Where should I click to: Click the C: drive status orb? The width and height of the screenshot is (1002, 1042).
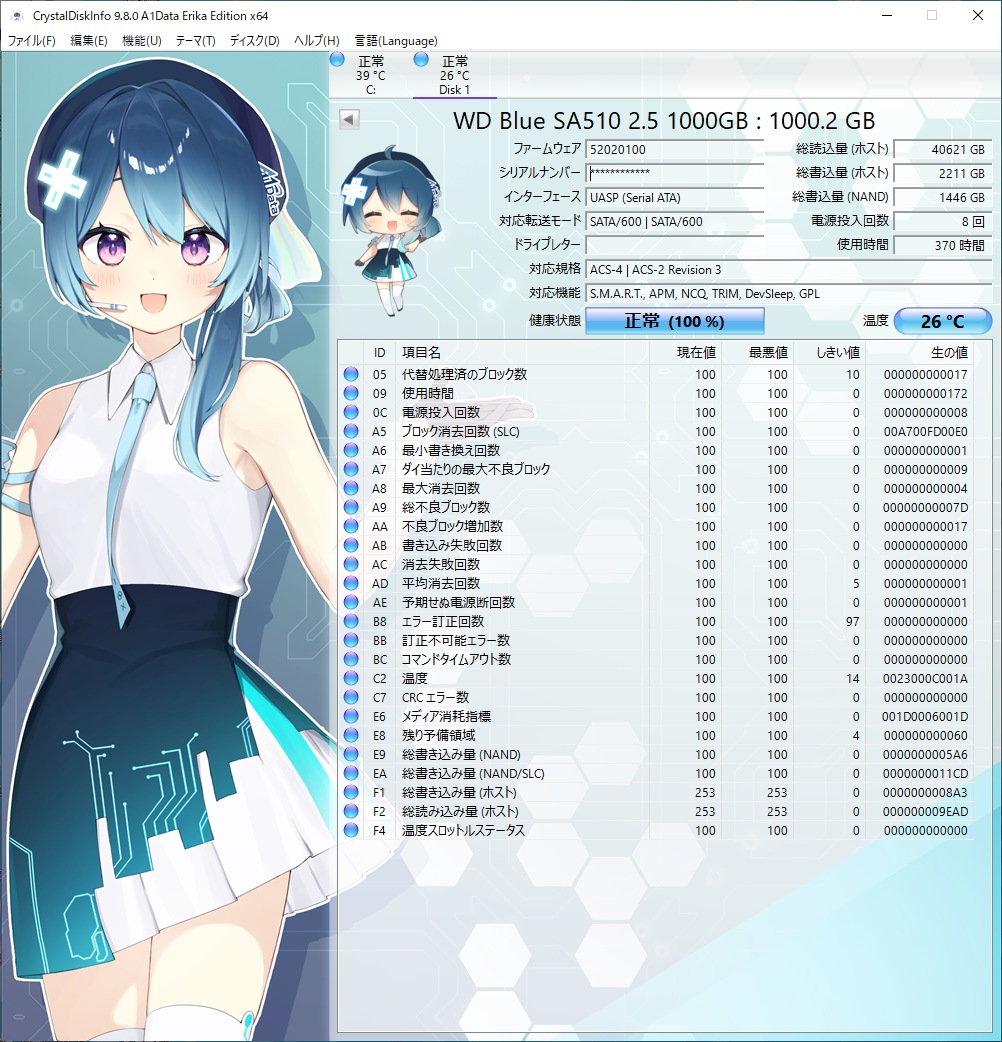pos(337,61)
